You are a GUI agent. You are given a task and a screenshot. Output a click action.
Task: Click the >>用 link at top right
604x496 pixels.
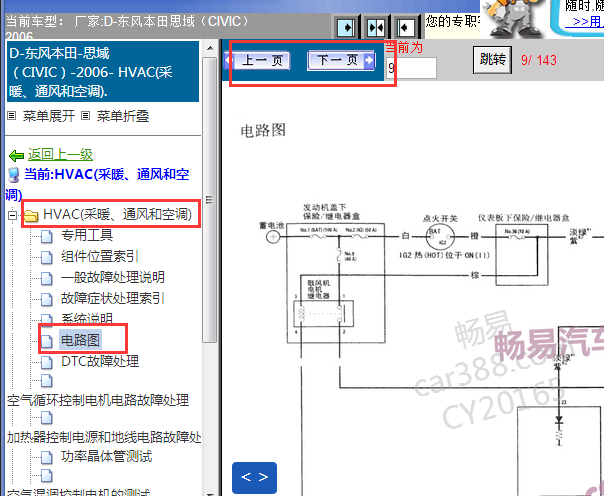click(x=588, y=22)
